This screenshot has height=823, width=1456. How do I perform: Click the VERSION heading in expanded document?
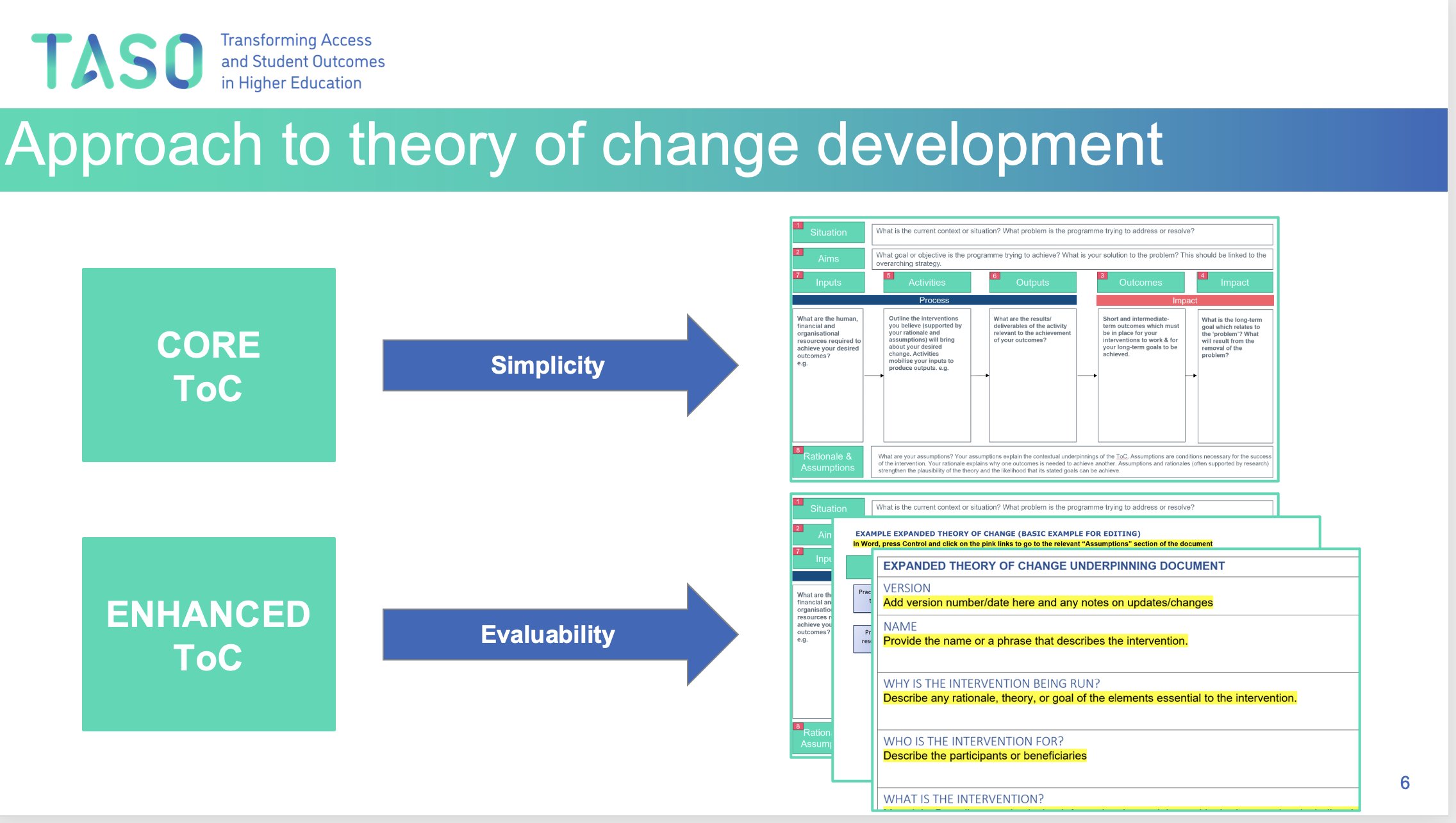tap(906, 588)
